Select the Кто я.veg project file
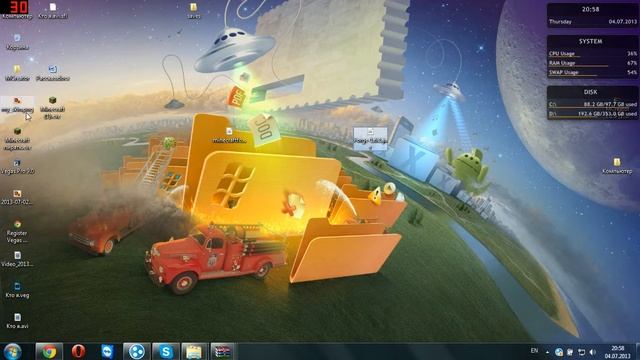 point(17,290)
